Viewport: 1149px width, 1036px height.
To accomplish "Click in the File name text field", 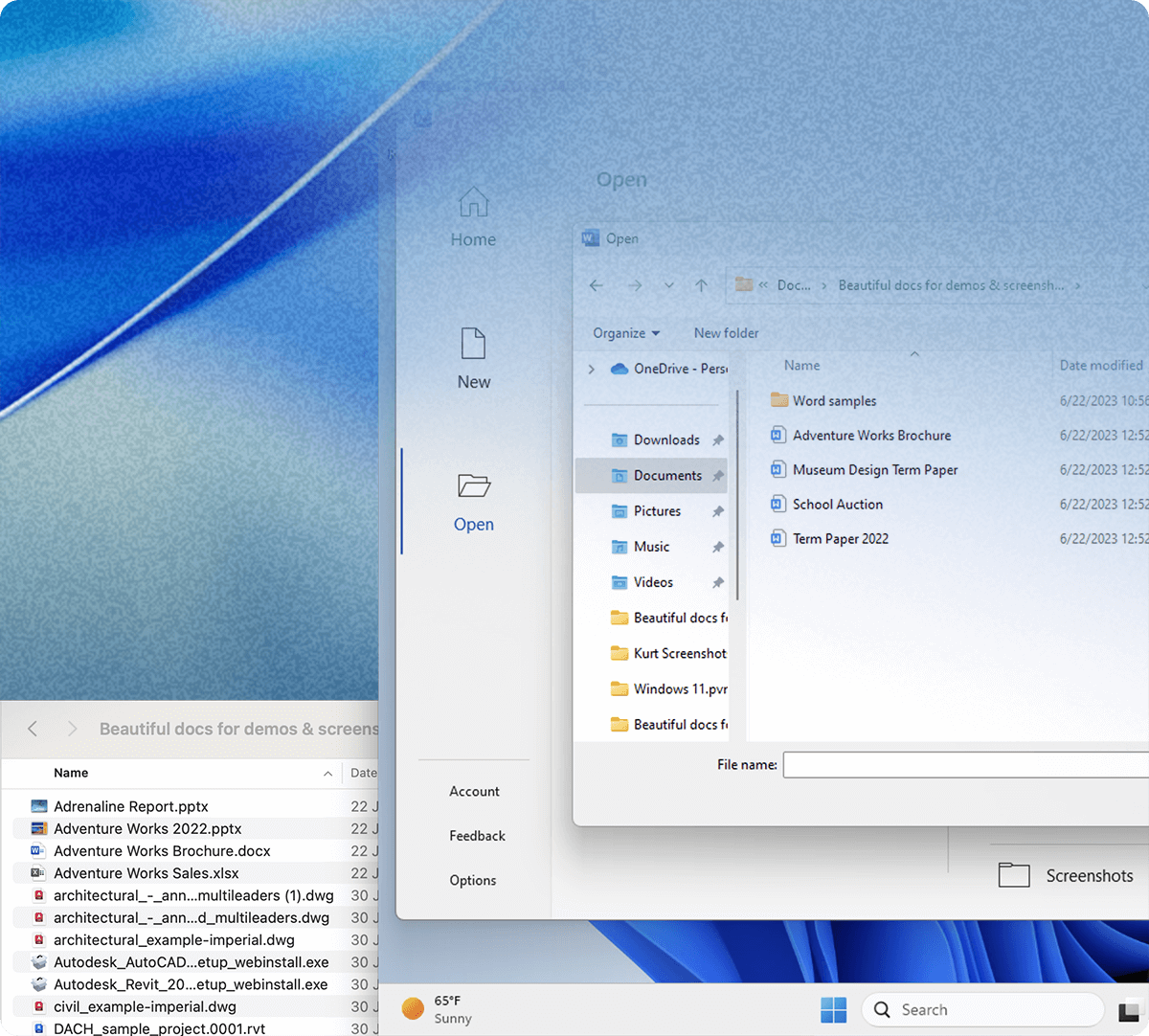I will [962, 765].
